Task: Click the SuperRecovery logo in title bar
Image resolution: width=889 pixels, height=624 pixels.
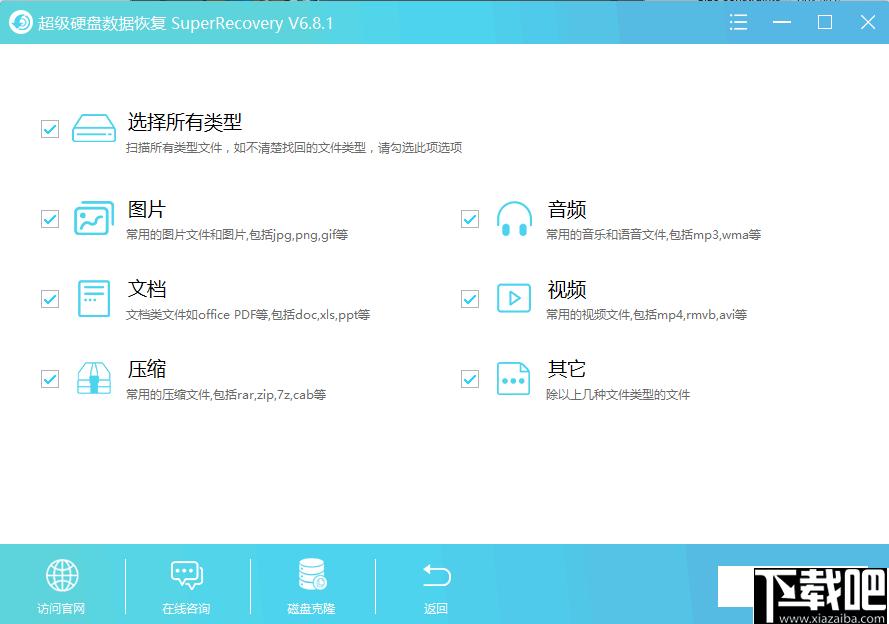Action: pos(21,23)
